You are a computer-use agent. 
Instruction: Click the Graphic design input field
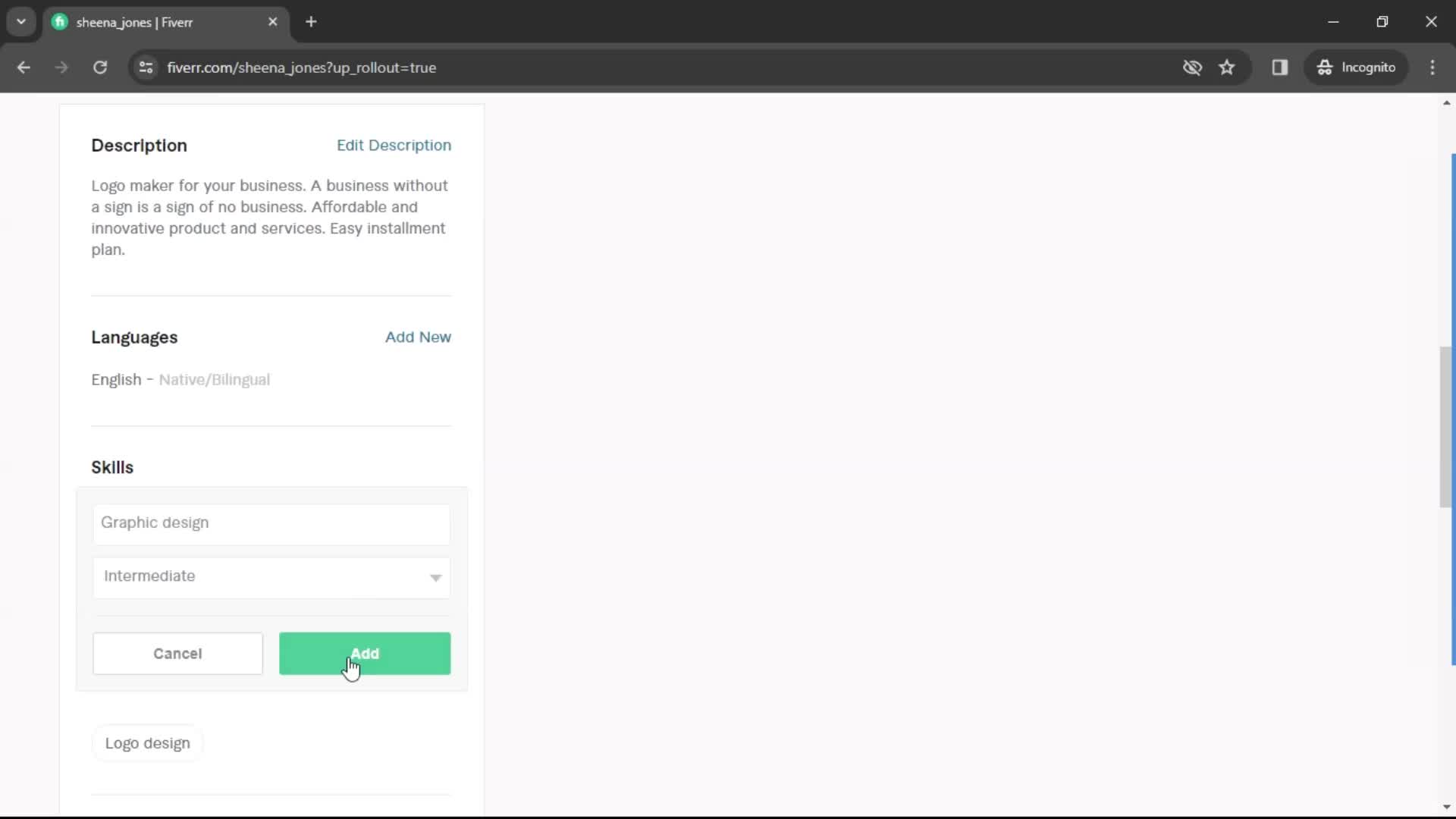click(270, 522)
